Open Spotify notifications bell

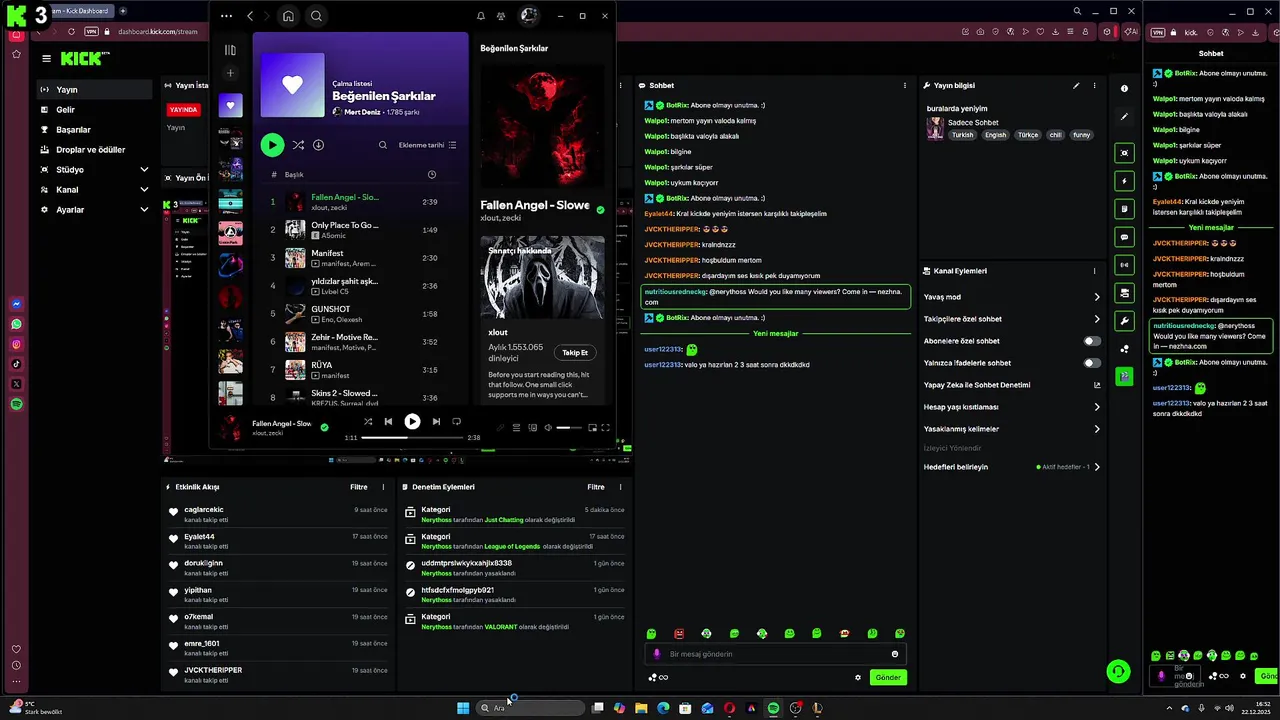point(481,16)
